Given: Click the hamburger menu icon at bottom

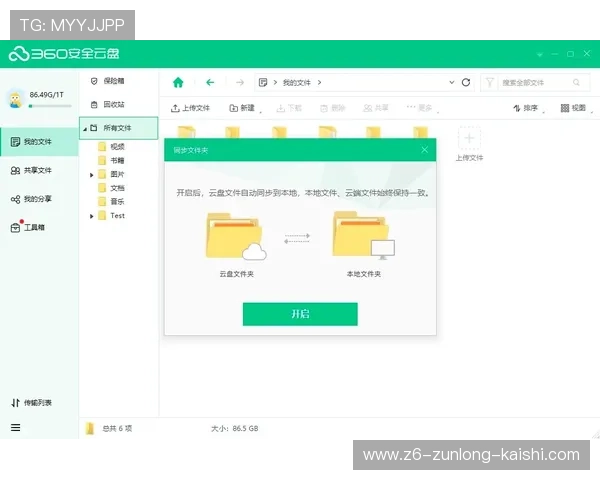Looking at the screenshot, I should click(15, 428).
